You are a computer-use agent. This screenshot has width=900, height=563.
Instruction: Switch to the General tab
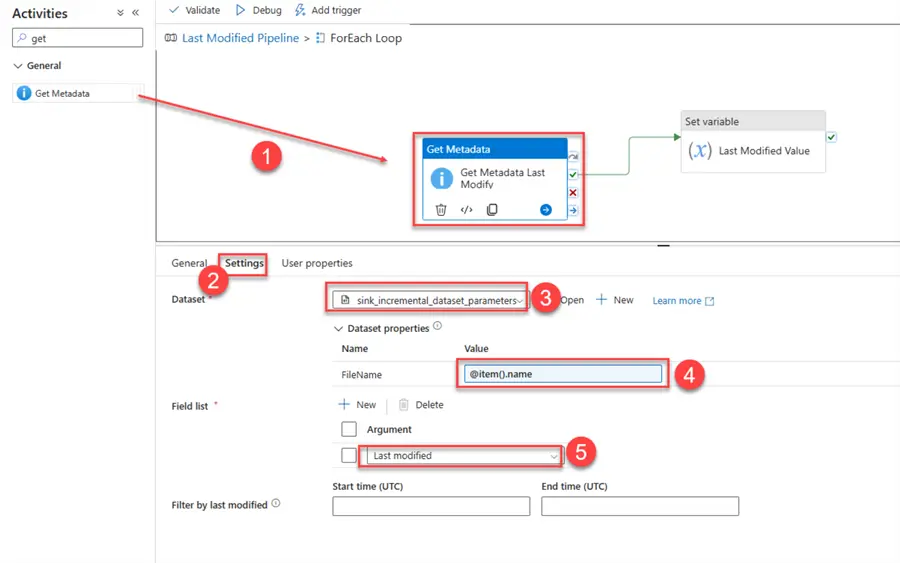pos(189,264)
